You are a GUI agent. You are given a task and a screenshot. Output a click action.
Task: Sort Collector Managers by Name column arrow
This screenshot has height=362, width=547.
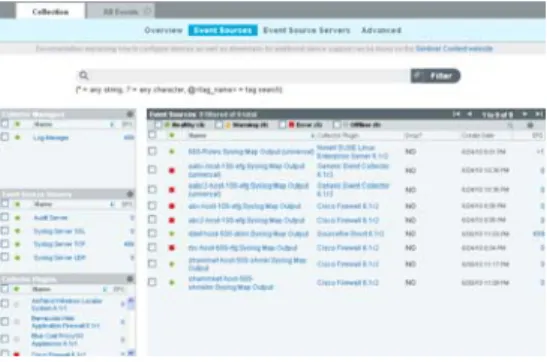(112, 125)
